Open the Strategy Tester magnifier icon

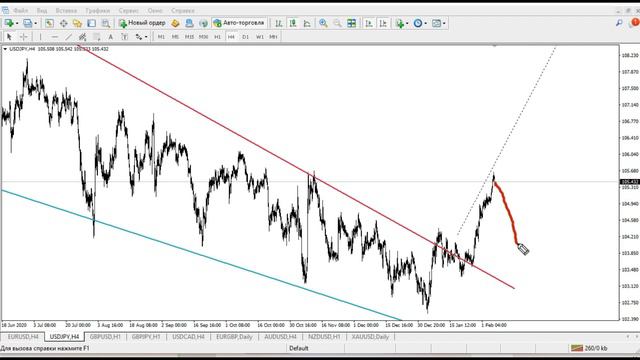click(106, 23)
